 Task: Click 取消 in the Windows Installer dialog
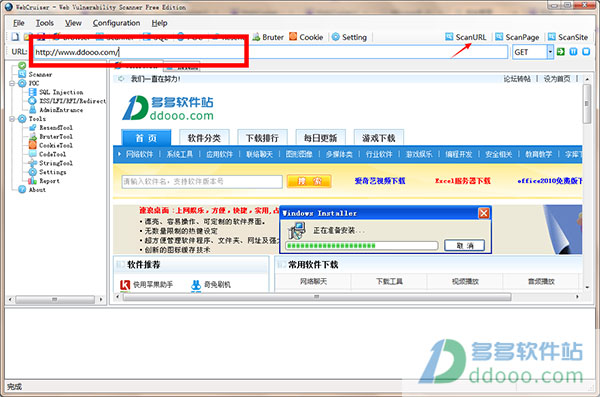(x=465, y=245)
